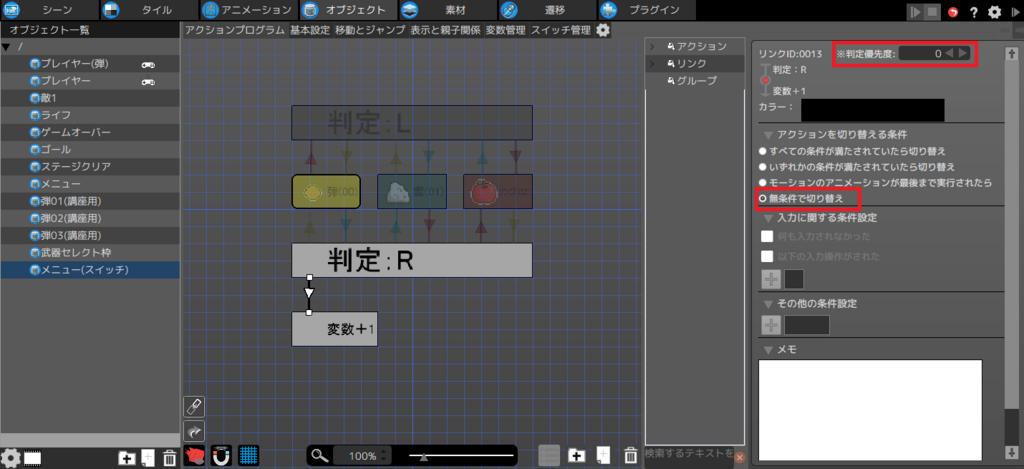The height and width of the screenshot is (469, 1024).
Task: Open project settings gear in top-right
Action: point(995,12)
